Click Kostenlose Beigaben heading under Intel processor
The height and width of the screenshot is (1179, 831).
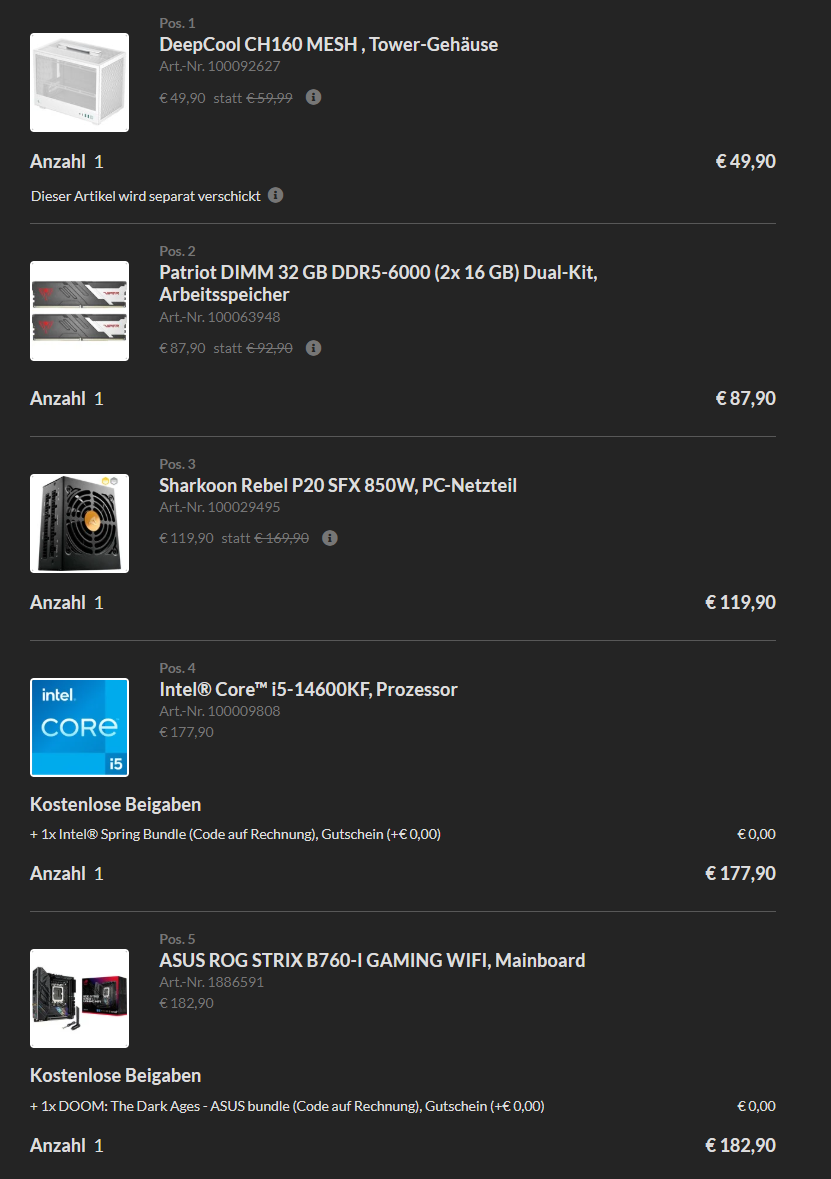(x=116, y=805)
